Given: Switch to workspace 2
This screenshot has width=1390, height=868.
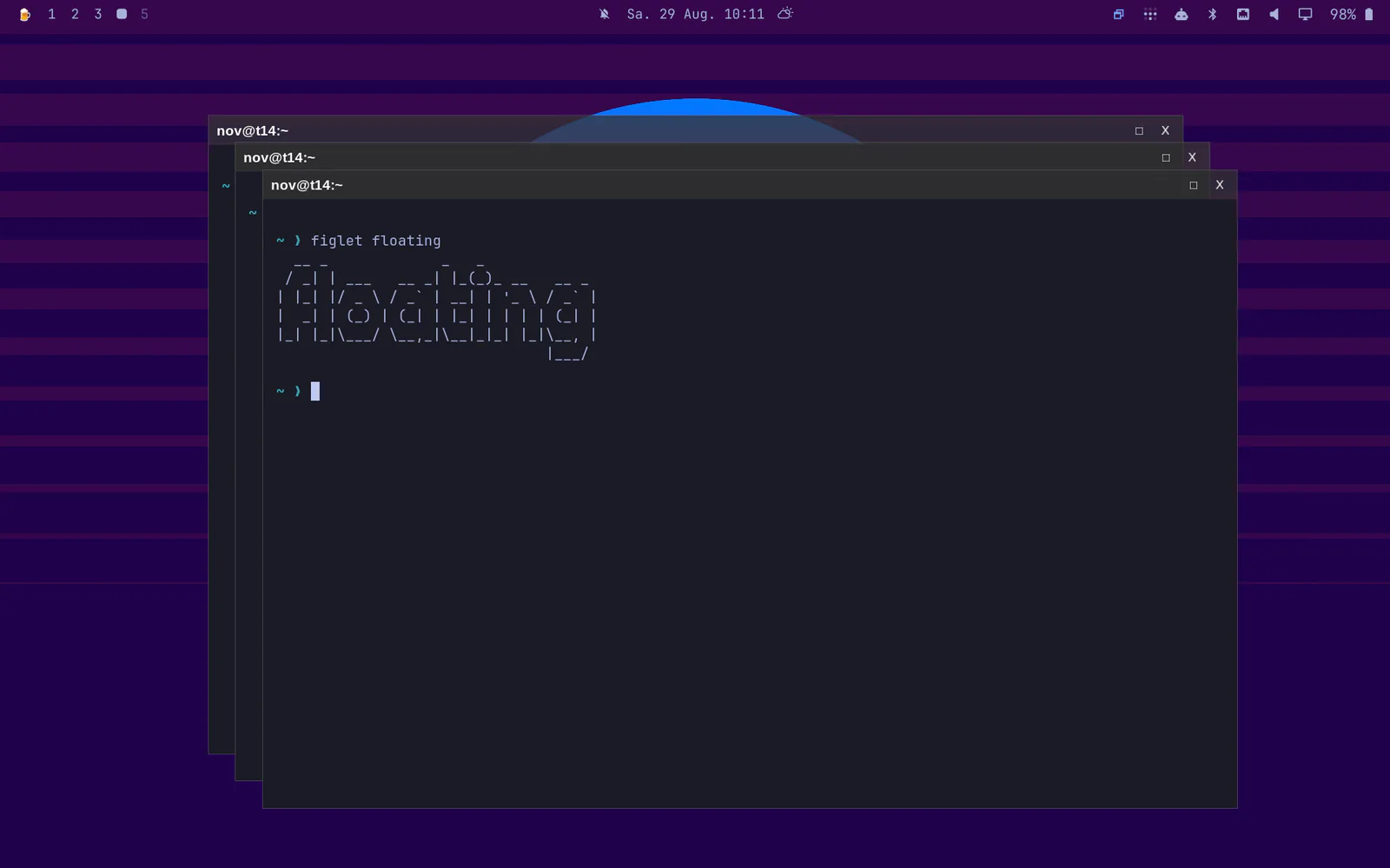Looking at the screenshot, I should tap(76, 14).
